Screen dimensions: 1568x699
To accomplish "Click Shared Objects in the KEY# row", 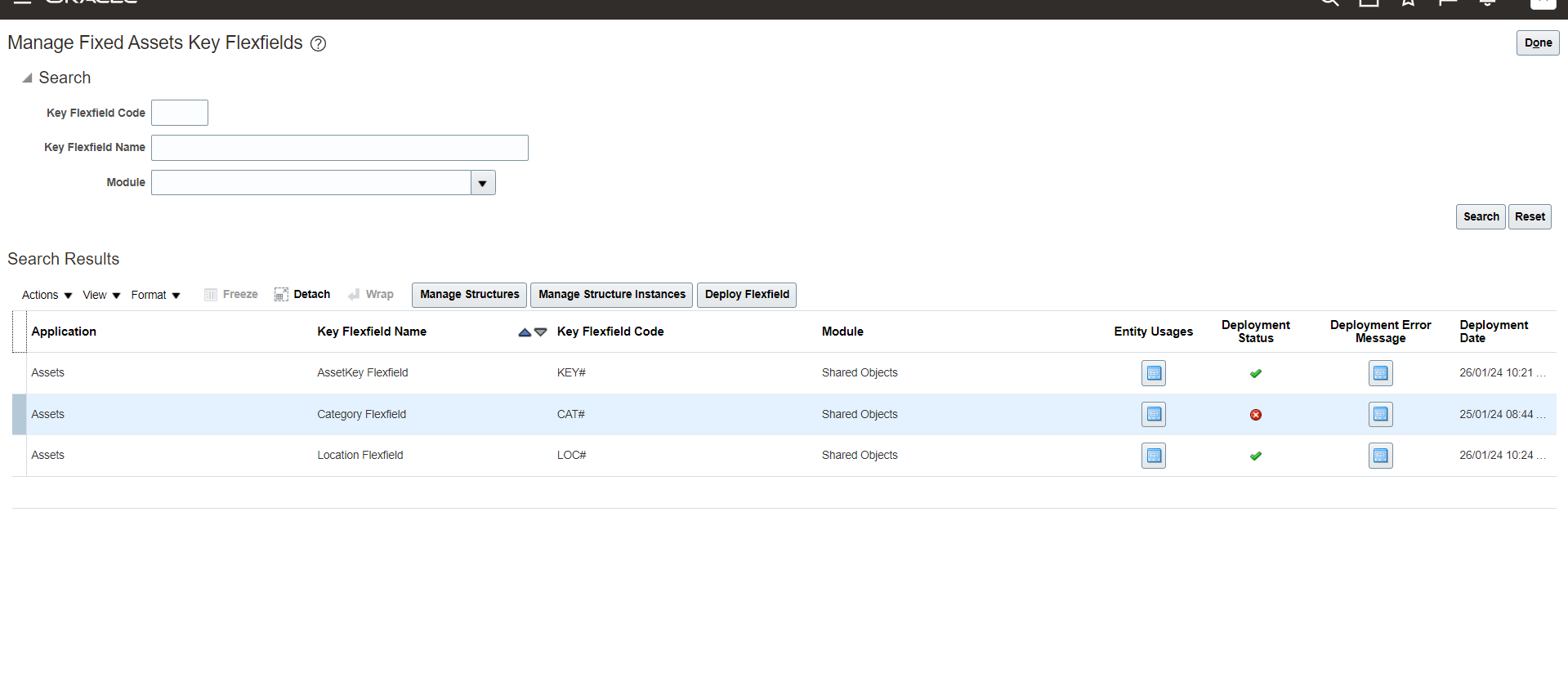I will click(x=860, y=373).
